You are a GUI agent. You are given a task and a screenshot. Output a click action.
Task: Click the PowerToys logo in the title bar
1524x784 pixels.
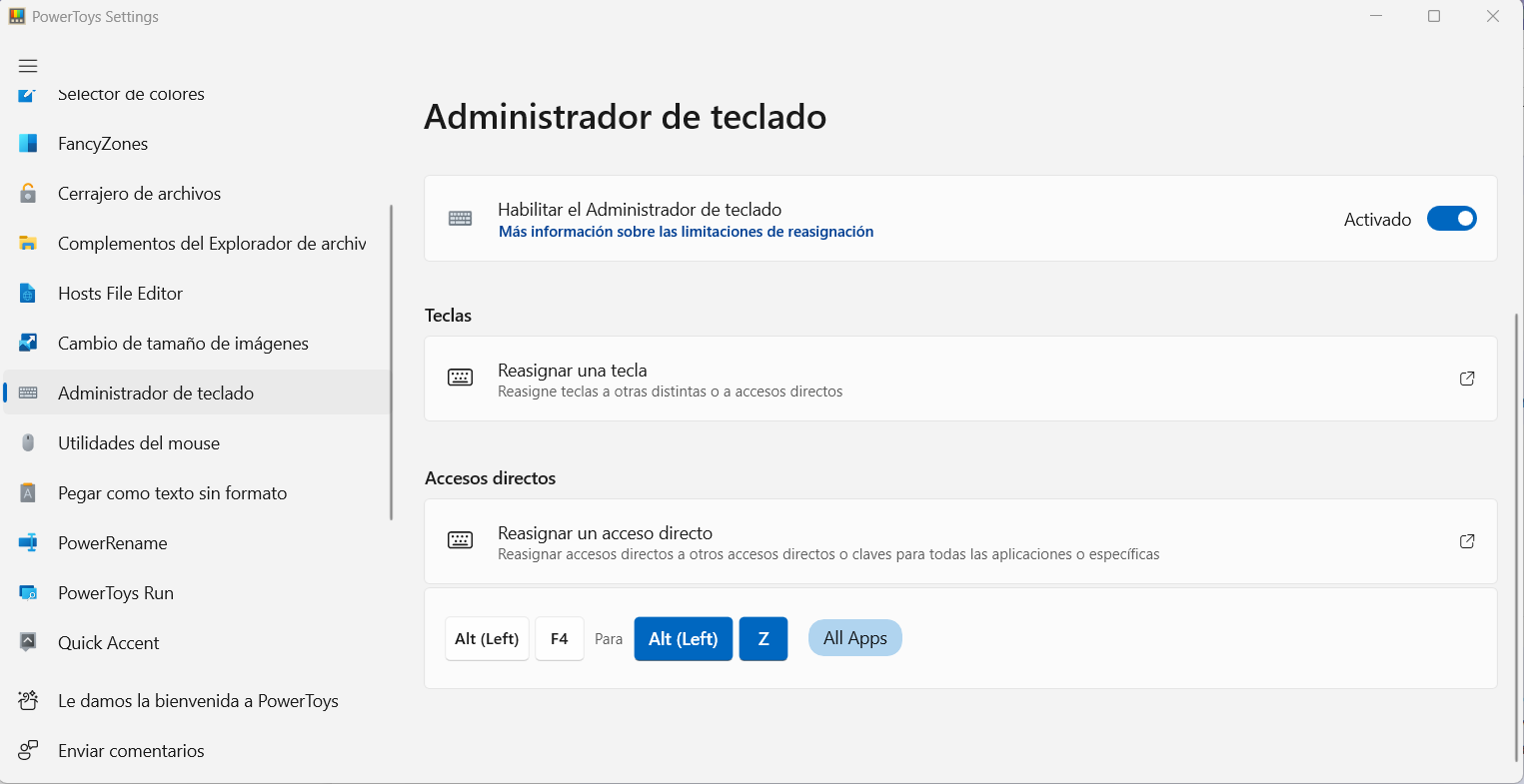pos(17,16)
